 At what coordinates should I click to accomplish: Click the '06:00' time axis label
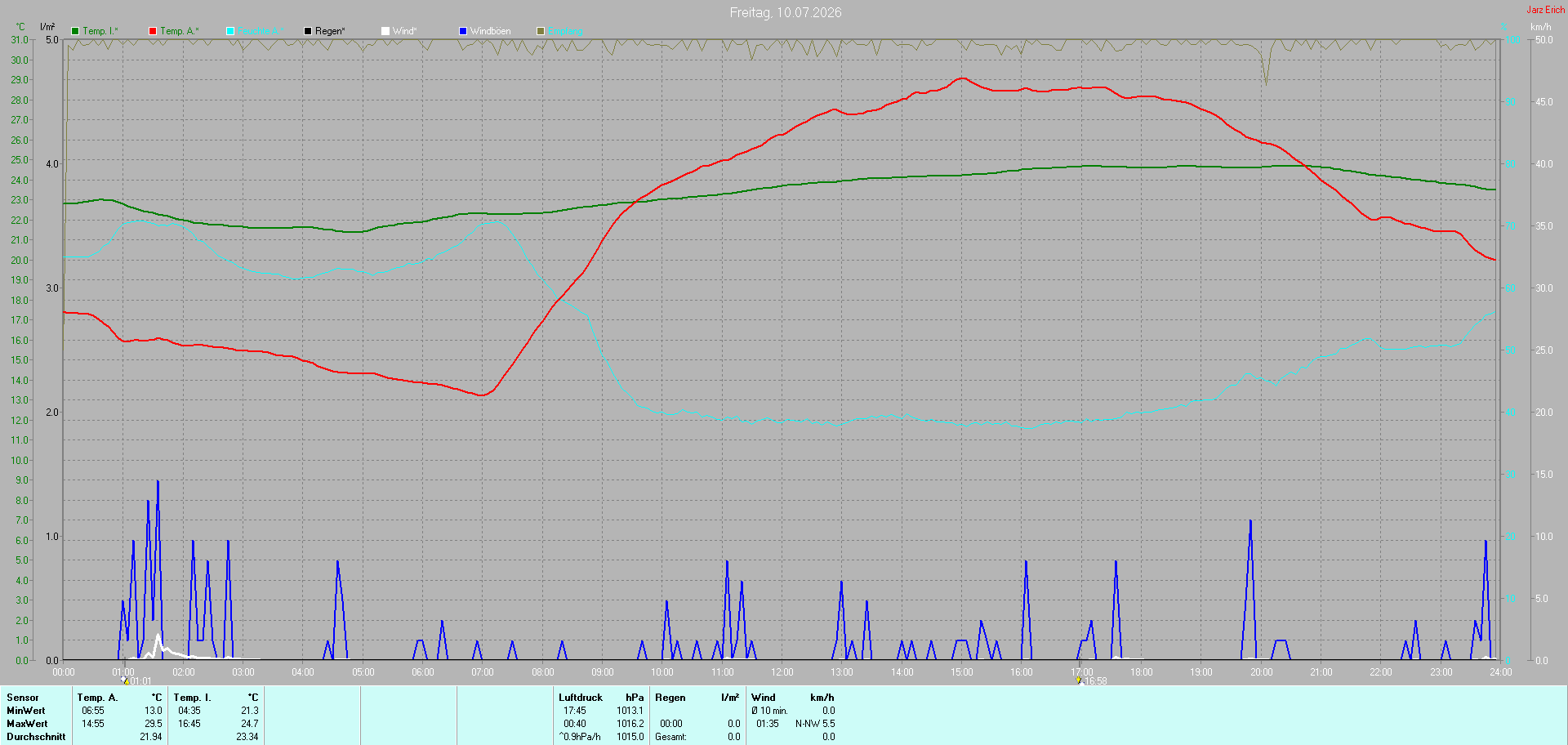423,672
